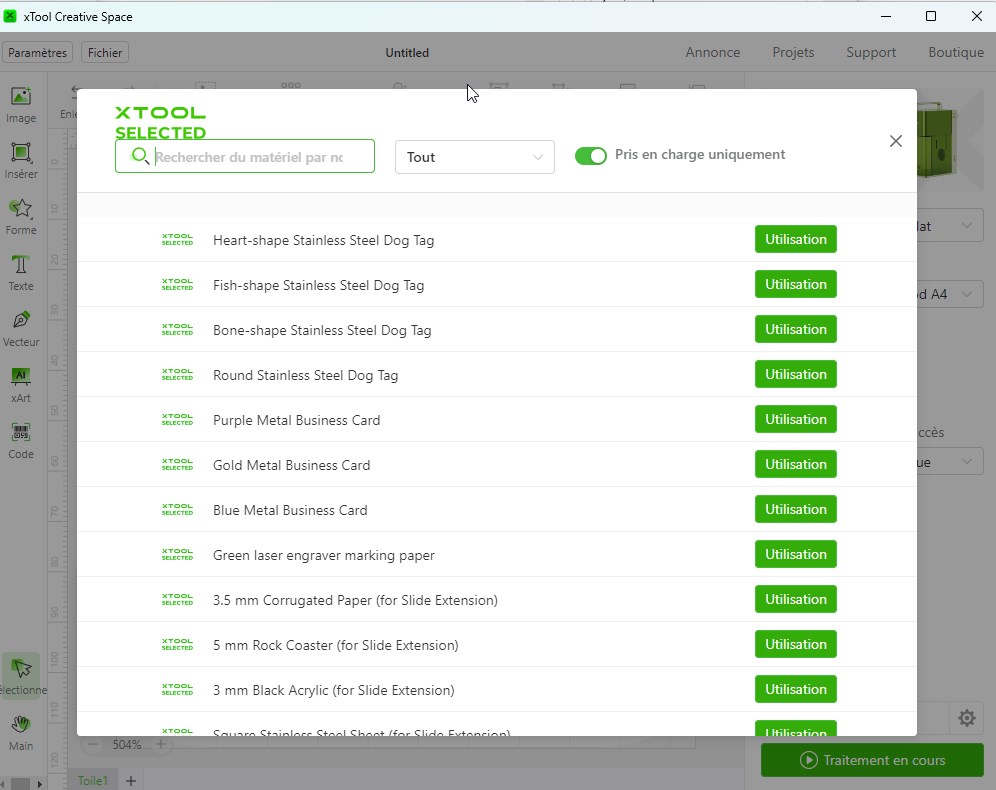Open the Code barcode tool
This screenshot has height=790, width=996.
click(21, 441)
